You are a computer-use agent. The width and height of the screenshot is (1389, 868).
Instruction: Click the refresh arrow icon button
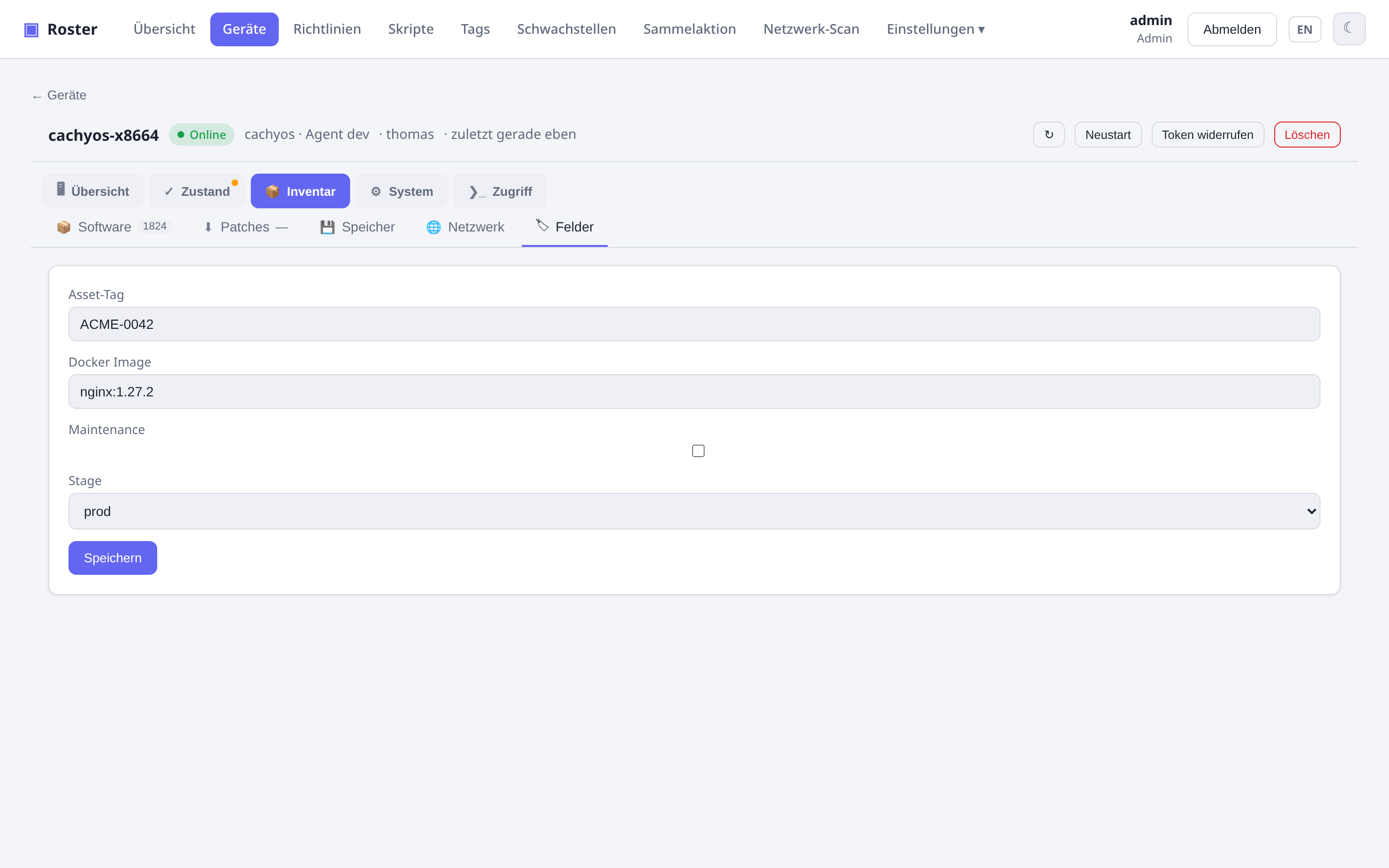[1049, 135]
